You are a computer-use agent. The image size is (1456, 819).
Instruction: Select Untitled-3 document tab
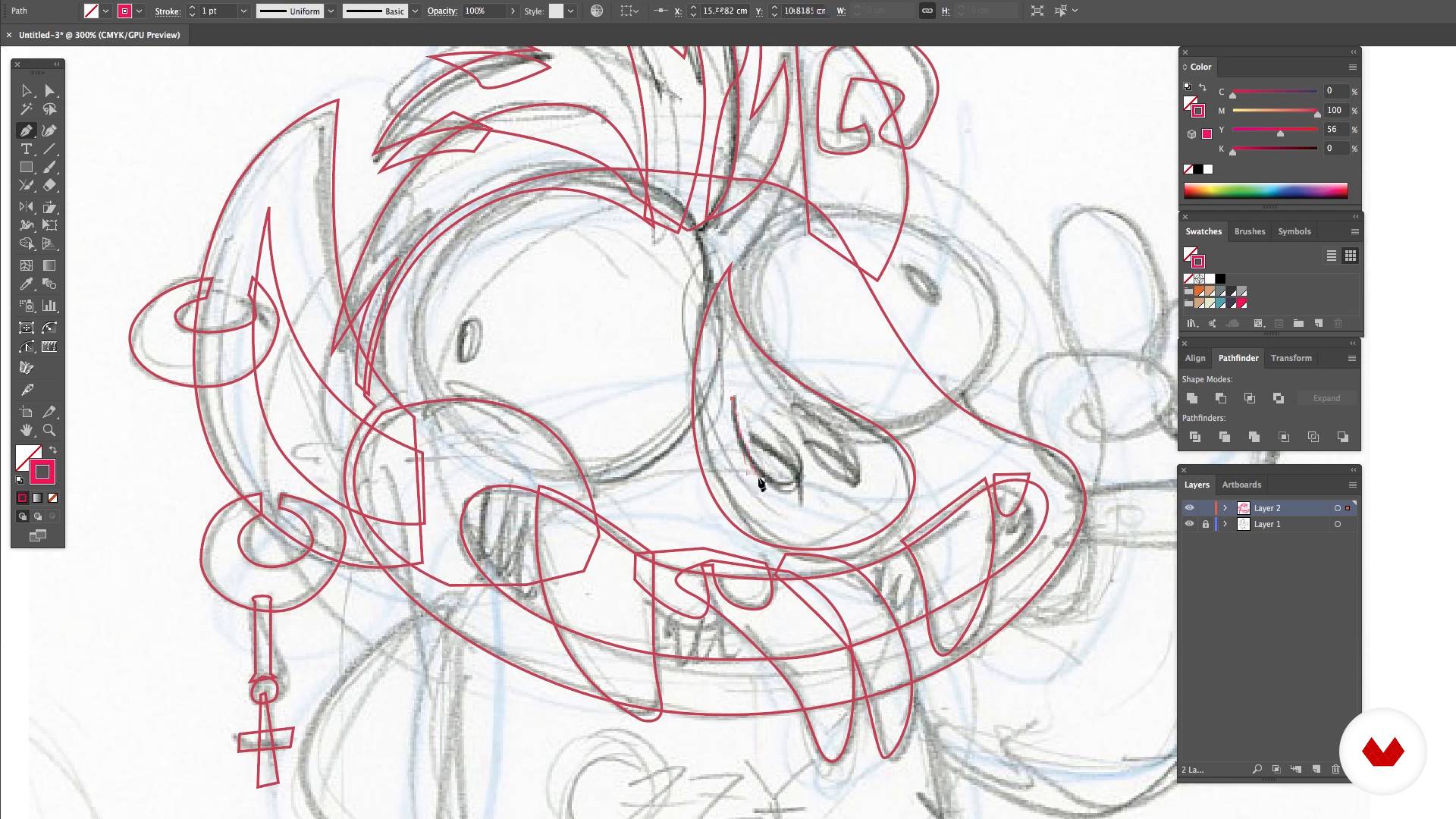99,35
